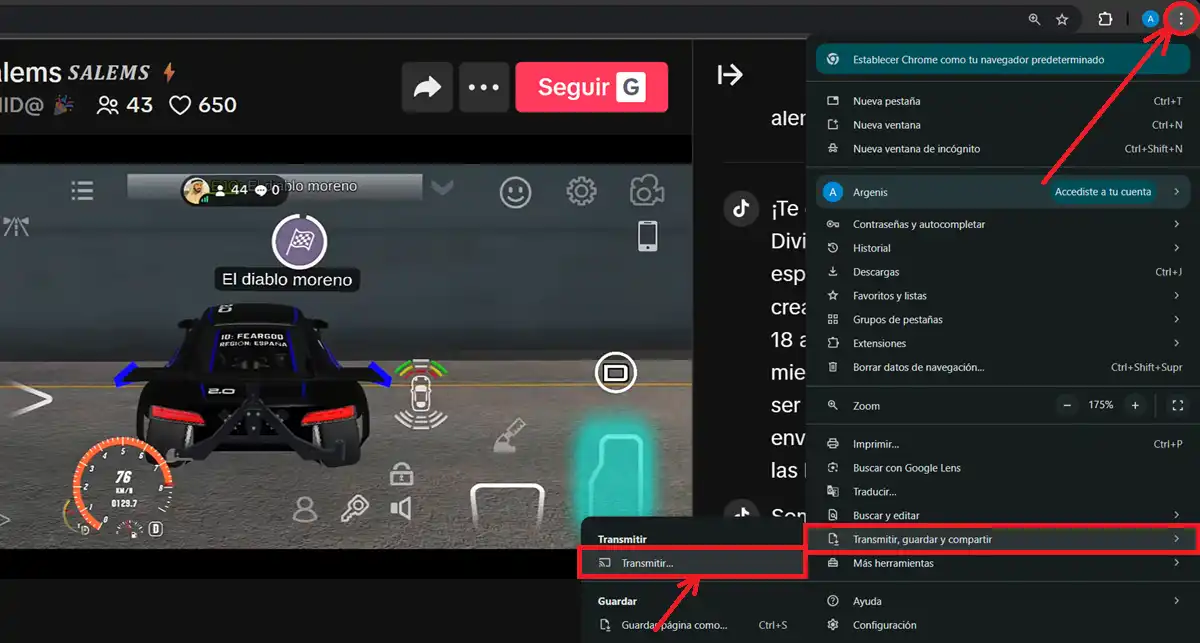Viewport: 1200px width, 643px height.
Task: Expand the Ayuda submenu
Action: [x=1005, y=601]
